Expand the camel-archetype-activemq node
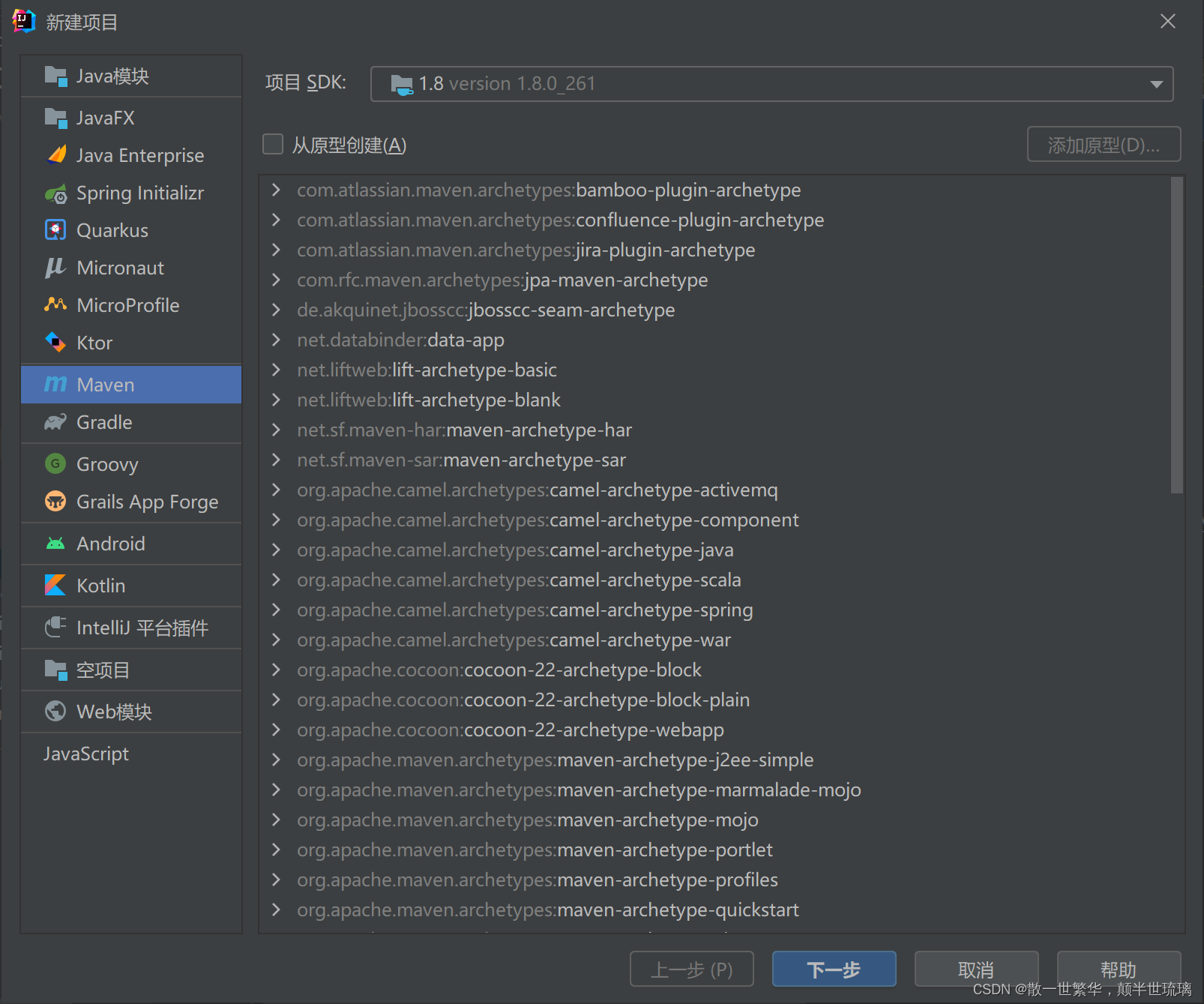Screen dimensions: 1204x1004 pyautogui.click(x=276, y=490)
